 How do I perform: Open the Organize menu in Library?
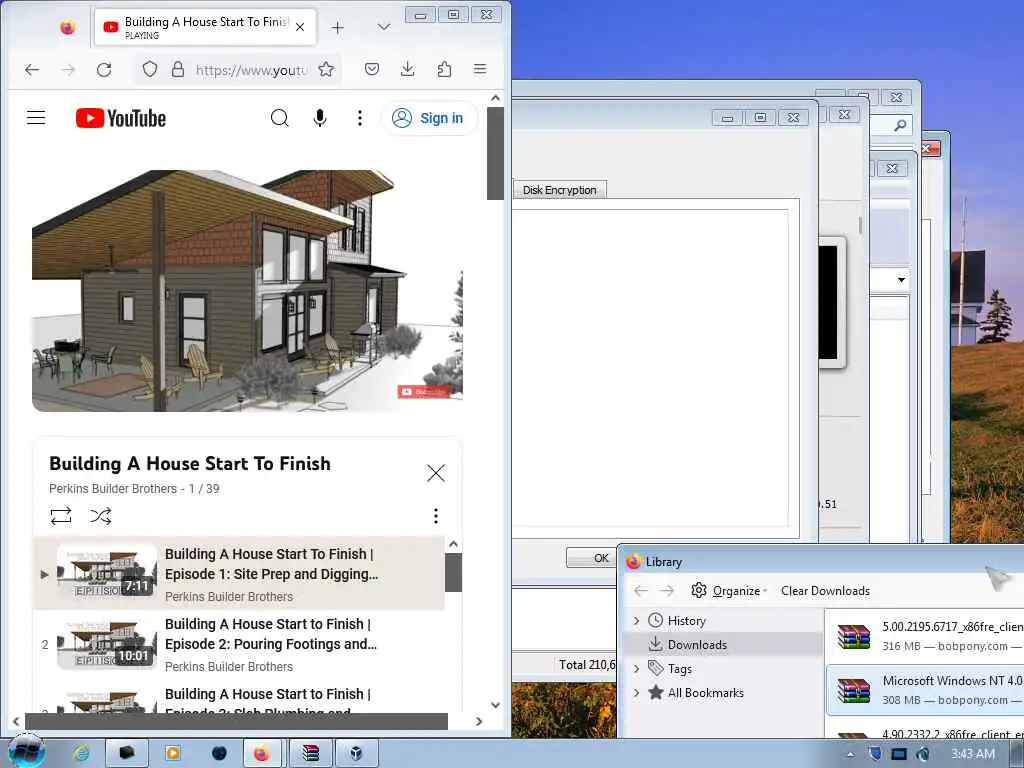coord(729,590)
